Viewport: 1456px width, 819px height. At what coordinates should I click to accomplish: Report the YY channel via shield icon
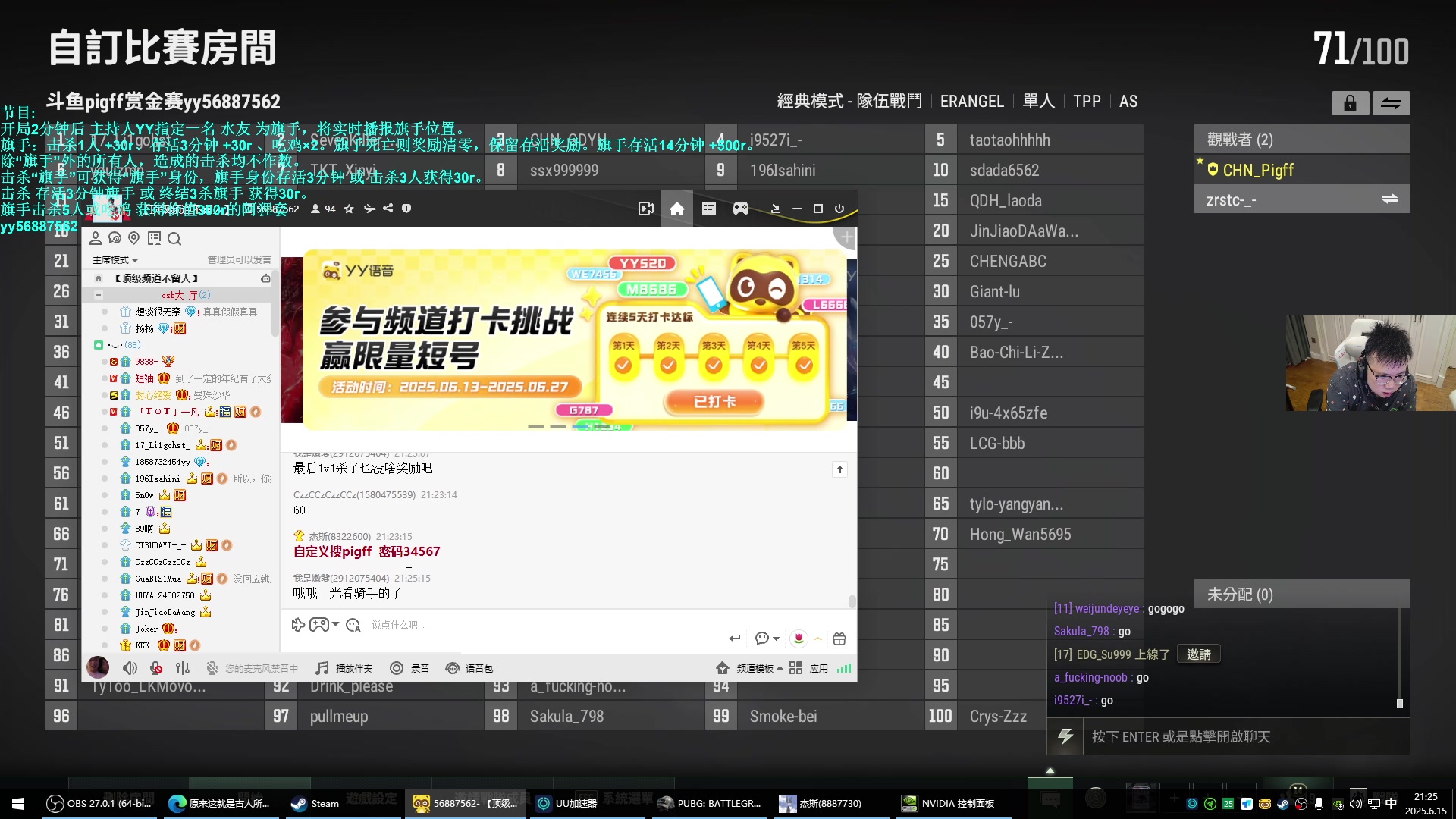406,209
